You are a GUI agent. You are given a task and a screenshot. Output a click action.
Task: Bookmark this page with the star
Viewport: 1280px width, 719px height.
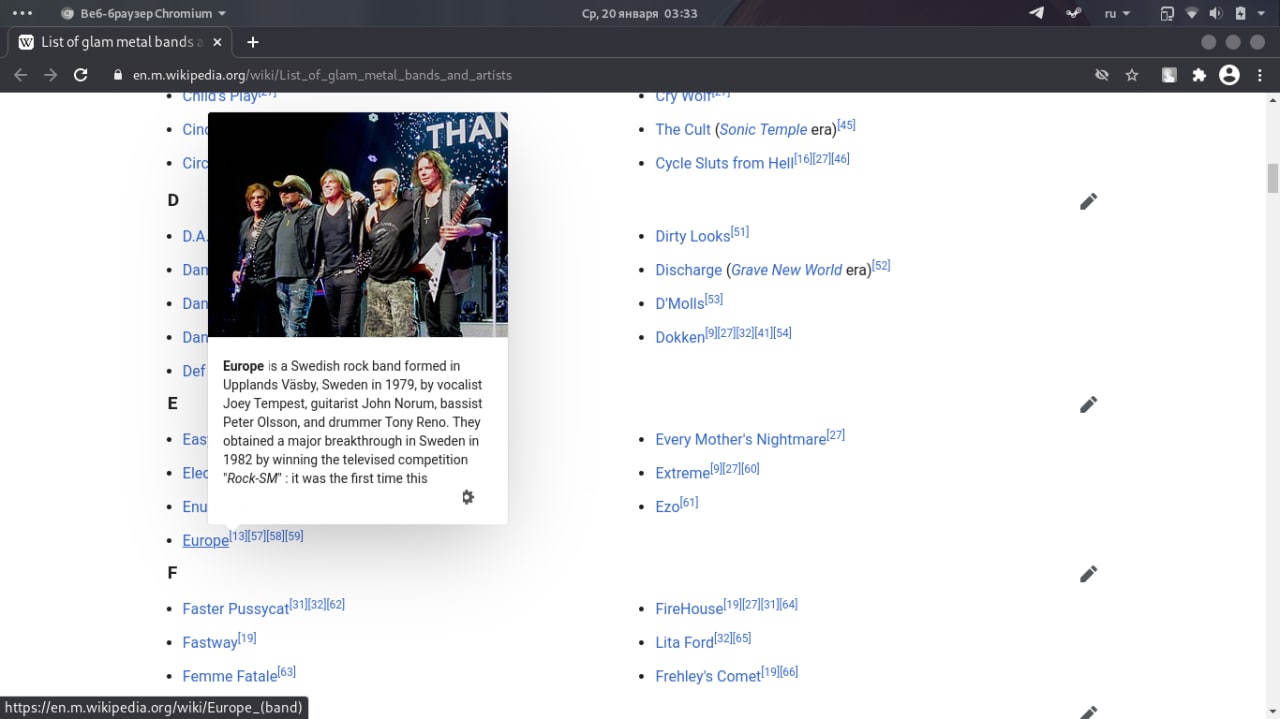click(x=1132, y=75)
